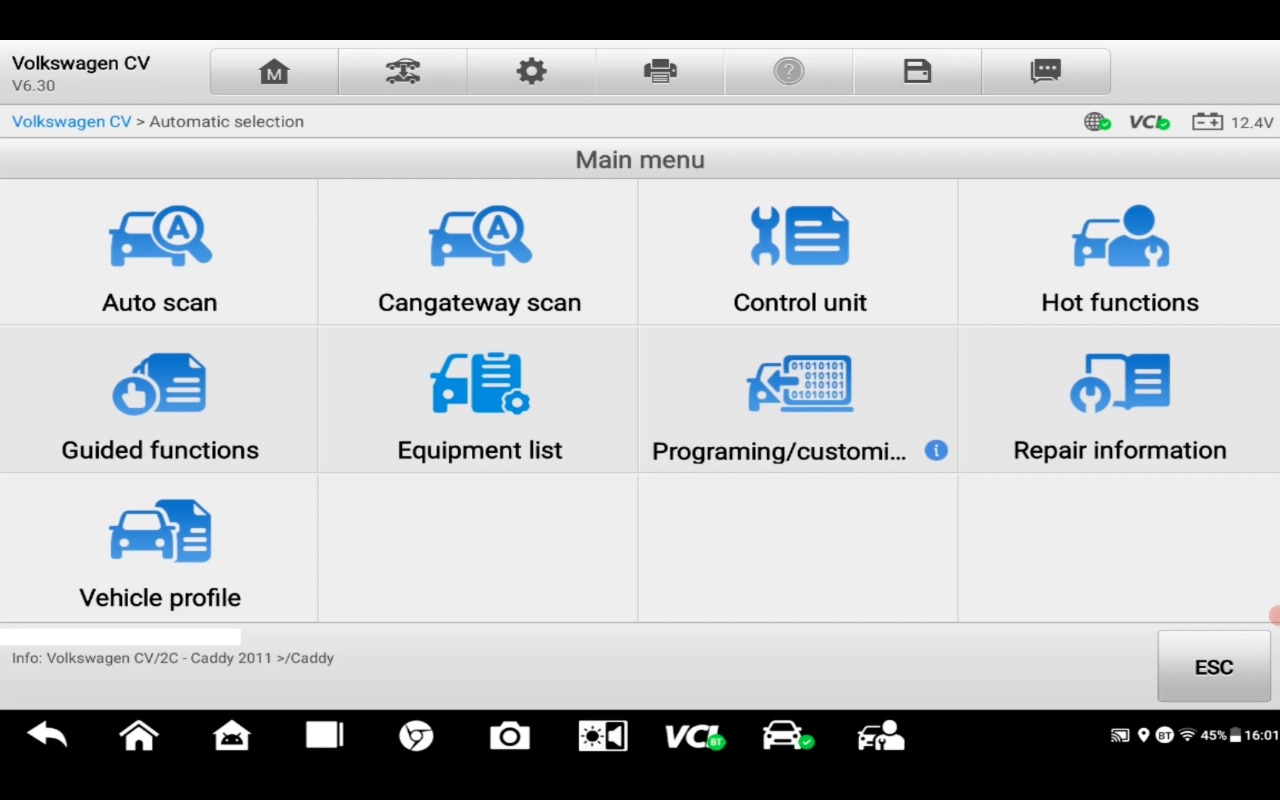
Task: Click the info icon beside Programing/customization
Action: tap(936, 450)
